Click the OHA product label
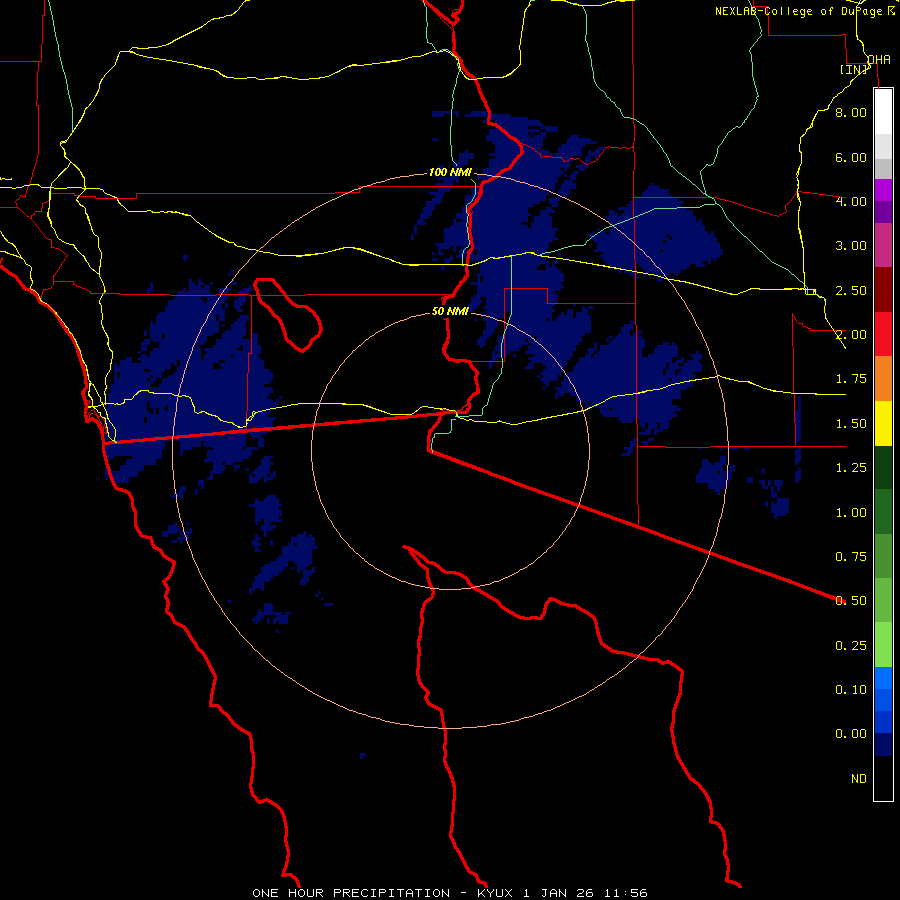 pos(879,59)
